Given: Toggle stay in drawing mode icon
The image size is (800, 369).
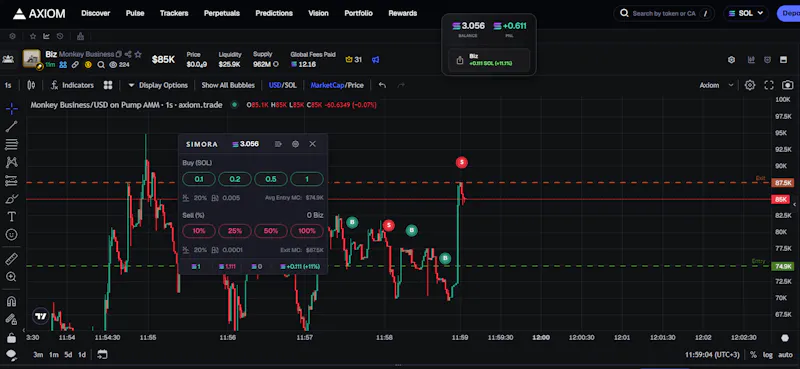Looking at the screenshot, I should pyautogui.click(x=11, y=319).
